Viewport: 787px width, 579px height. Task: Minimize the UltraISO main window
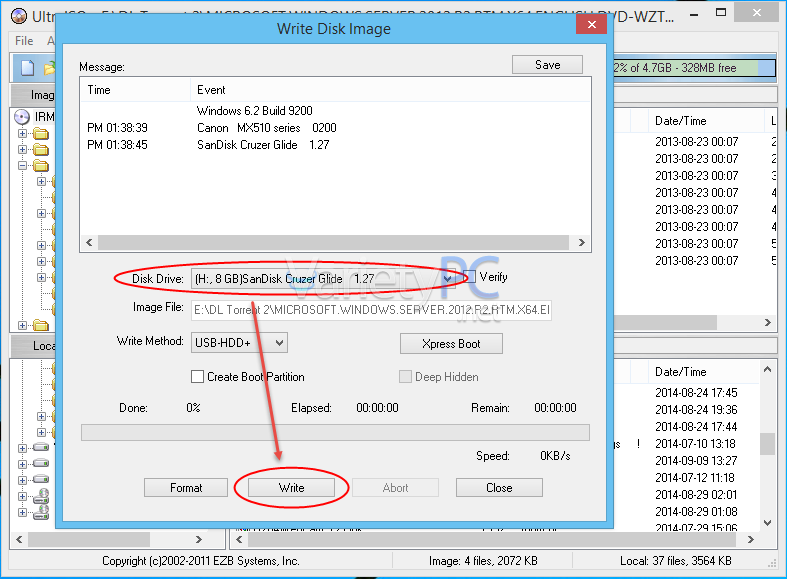point(694,15)
